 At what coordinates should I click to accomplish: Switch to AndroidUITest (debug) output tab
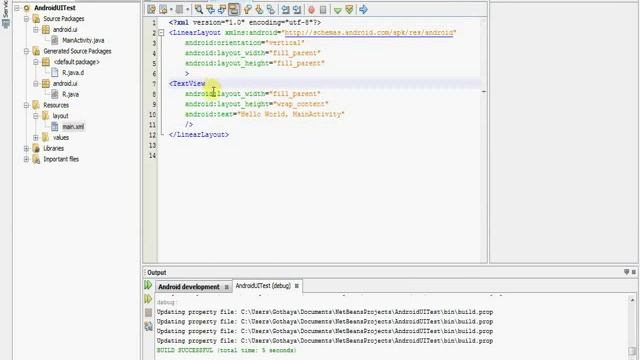click(263, 286)
